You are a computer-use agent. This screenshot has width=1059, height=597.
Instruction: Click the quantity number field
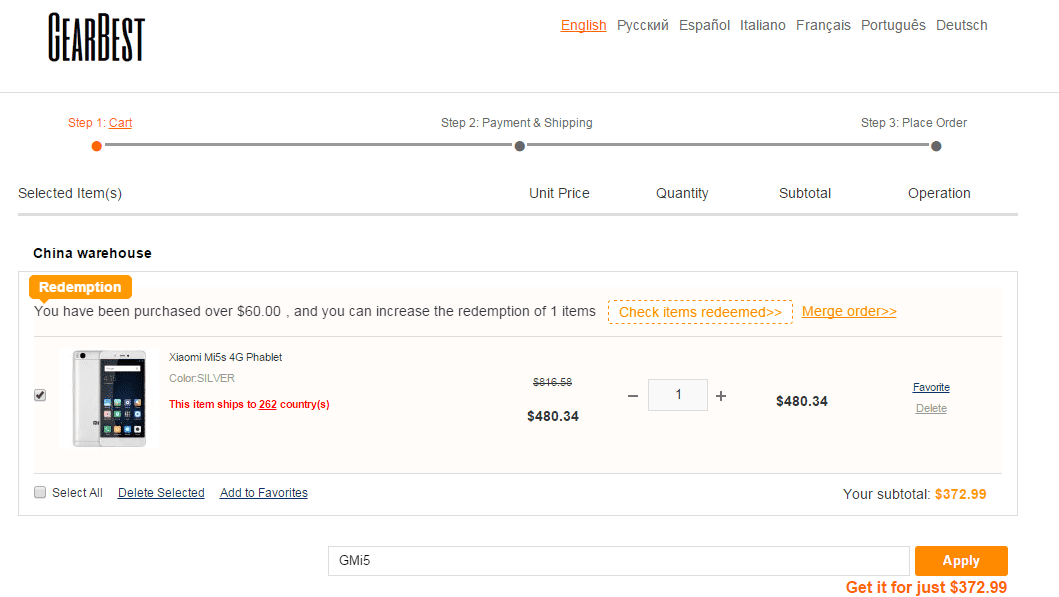coord(678,395)
